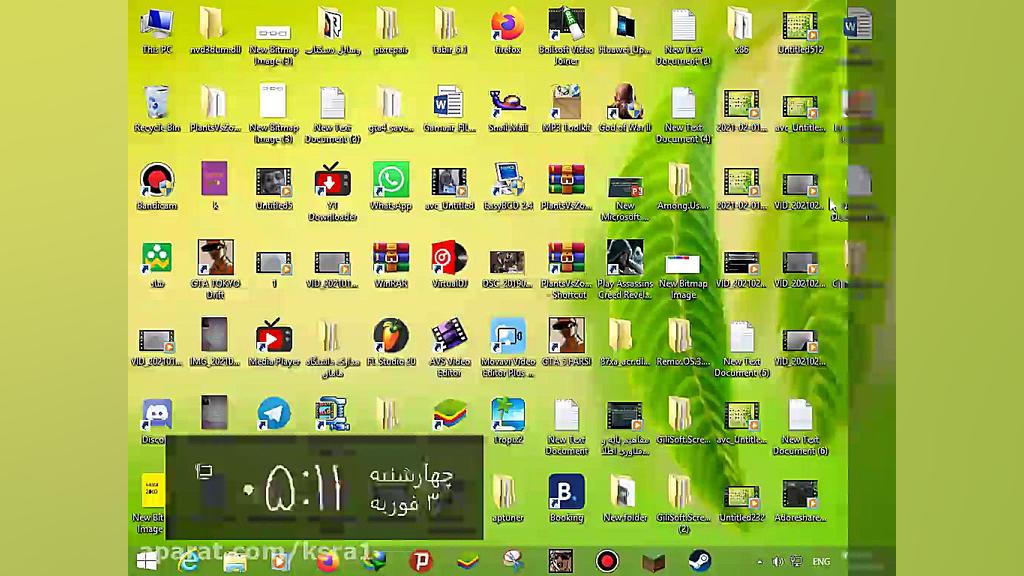Open Internet Explorer from taskbar

click(189, 560)
